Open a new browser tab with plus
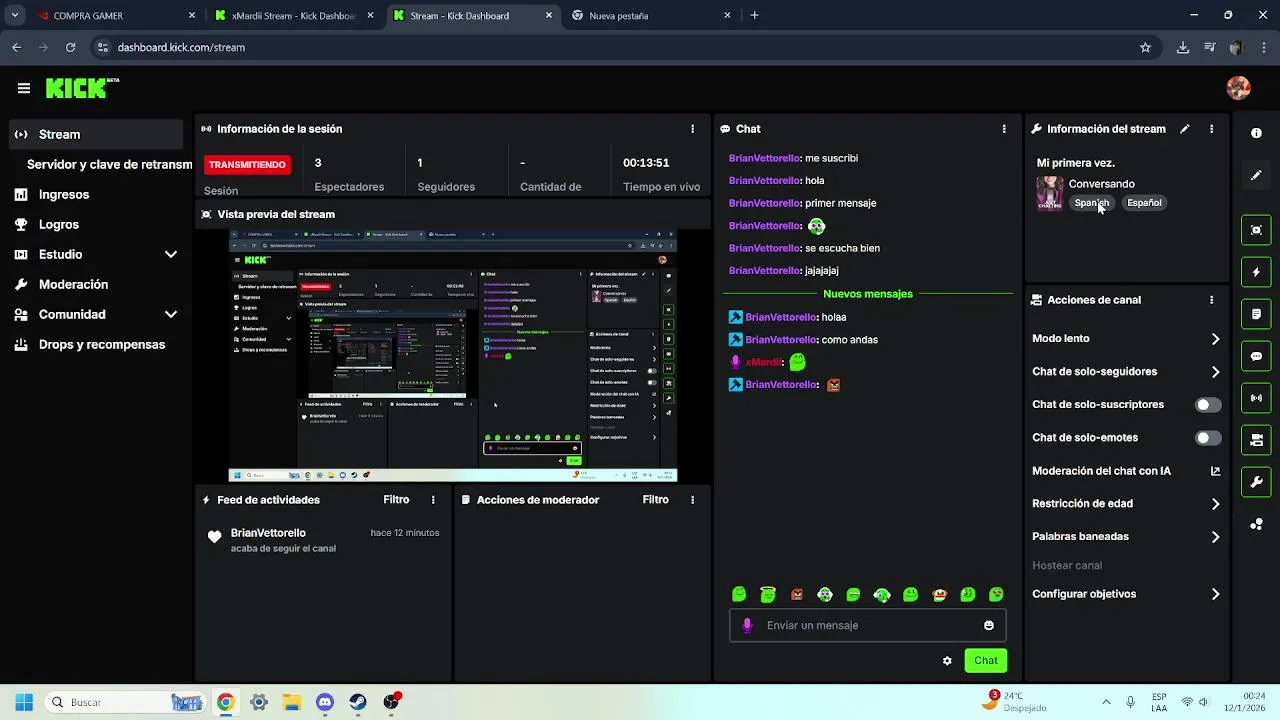The image size is (1280, 720). pos(754,15)
